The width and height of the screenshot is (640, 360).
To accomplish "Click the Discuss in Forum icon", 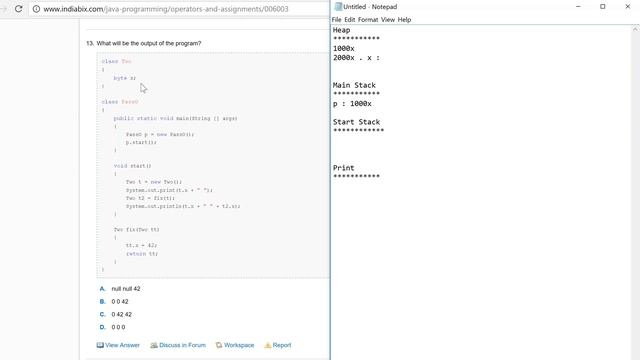I will pos(153,345).
